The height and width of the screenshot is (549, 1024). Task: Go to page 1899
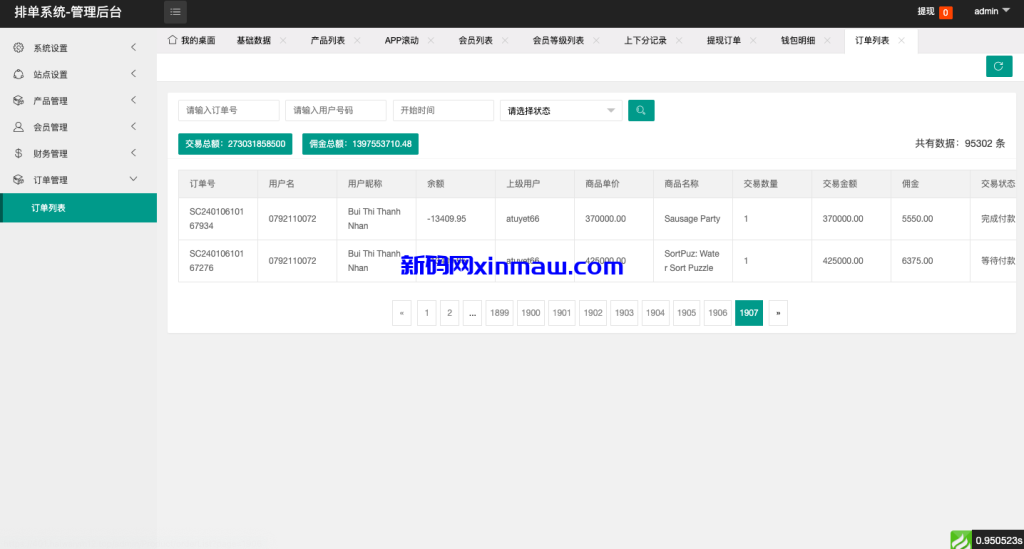500,313
